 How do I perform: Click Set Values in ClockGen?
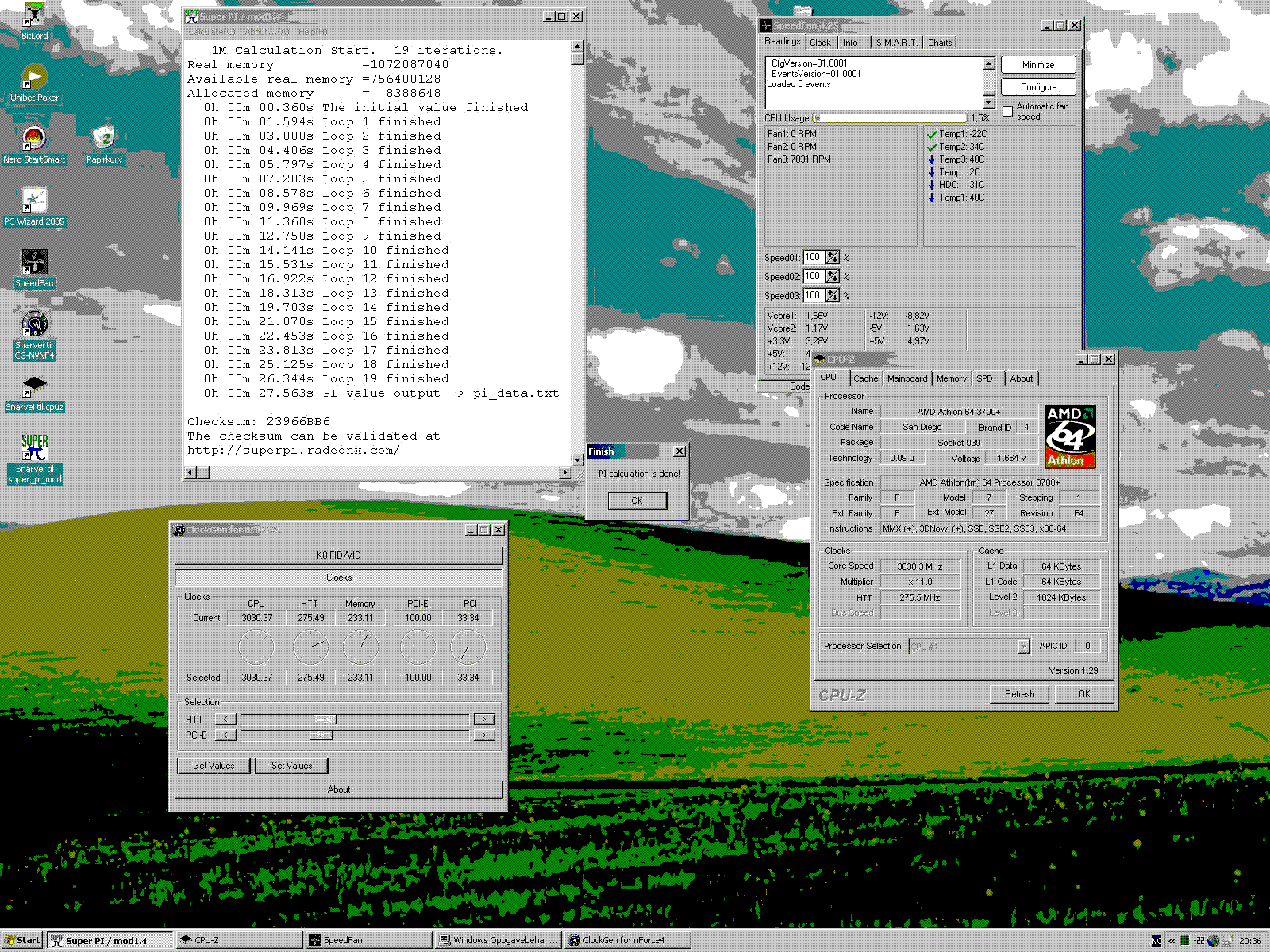click(291, 766)
